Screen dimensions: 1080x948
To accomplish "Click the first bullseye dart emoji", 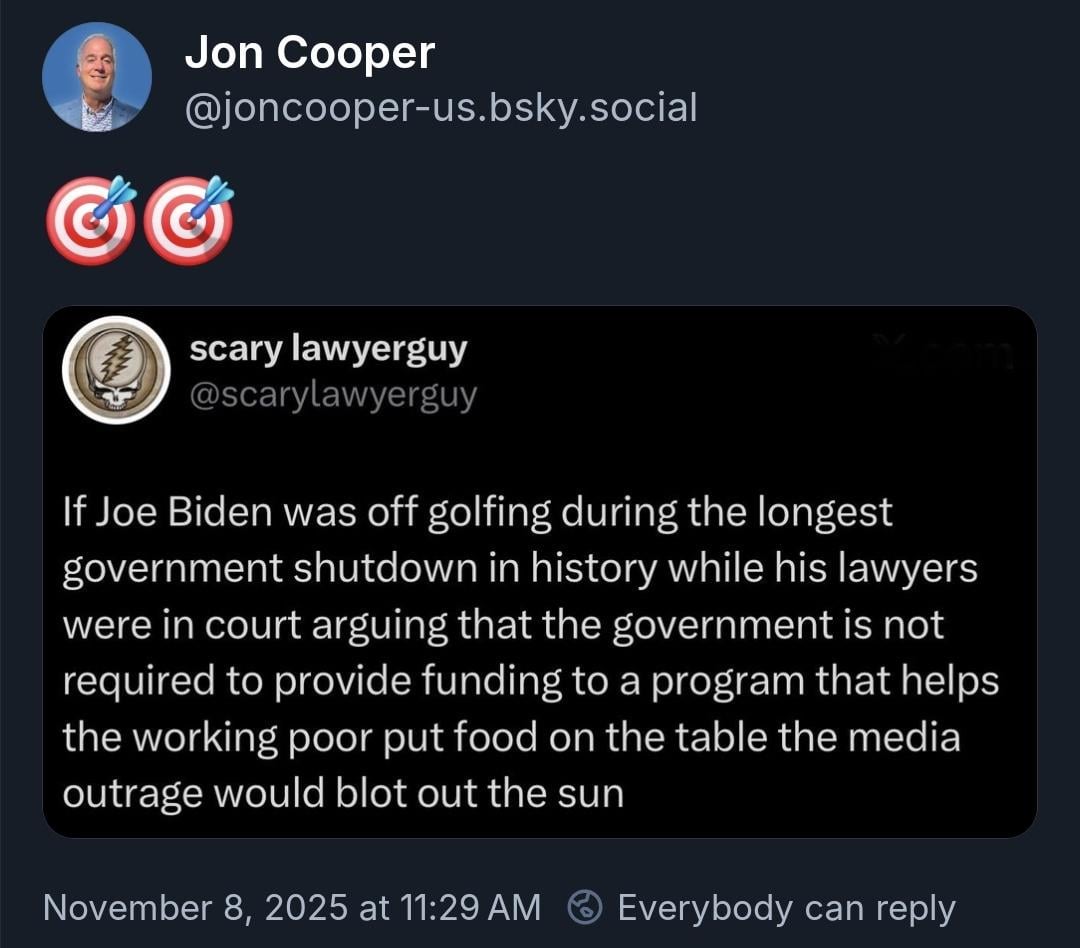I will point(90,220).
